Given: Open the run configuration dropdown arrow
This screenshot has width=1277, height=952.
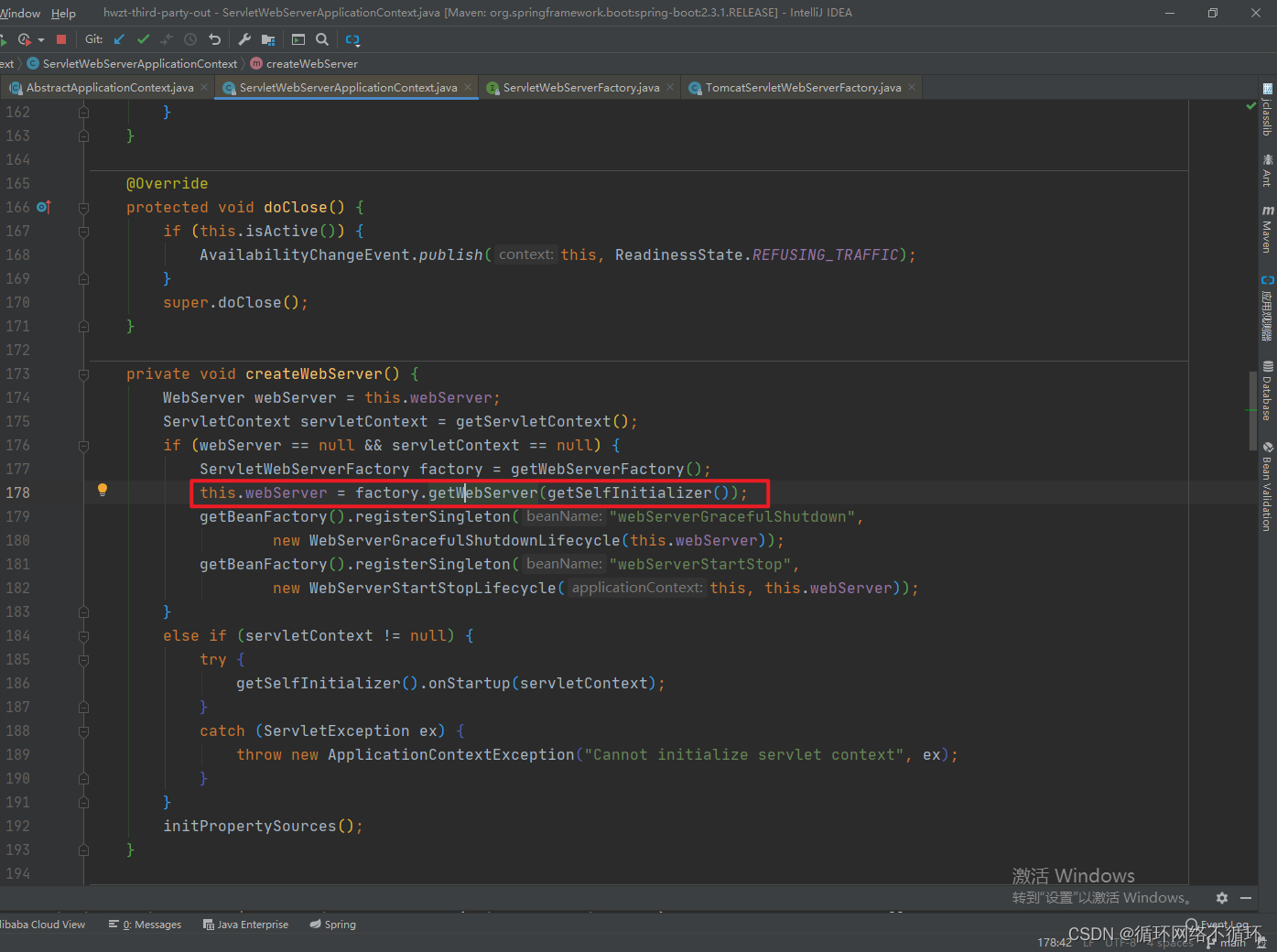Looking at the screenshot, I should pos(40,39).
